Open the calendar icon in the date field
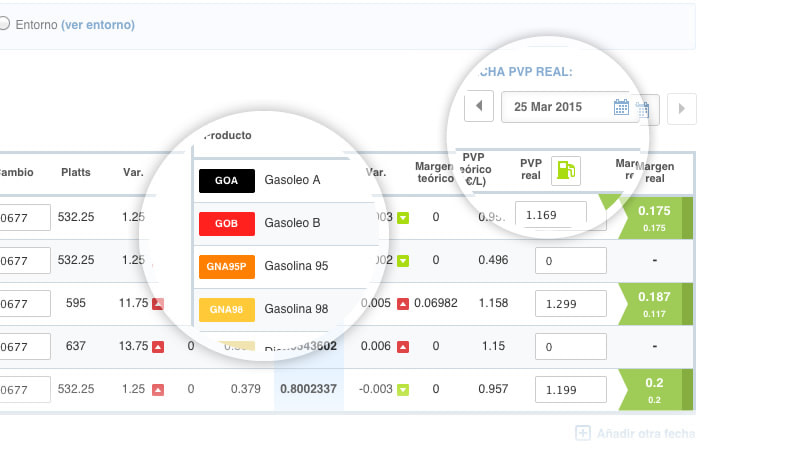 (x=621, y=107)
